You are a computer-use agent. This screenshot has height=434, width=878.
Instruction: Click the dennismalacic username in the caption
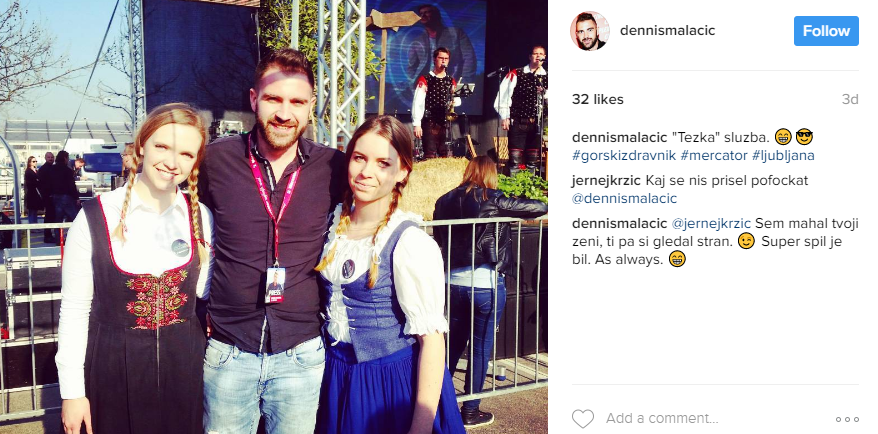tap(619, 137)
